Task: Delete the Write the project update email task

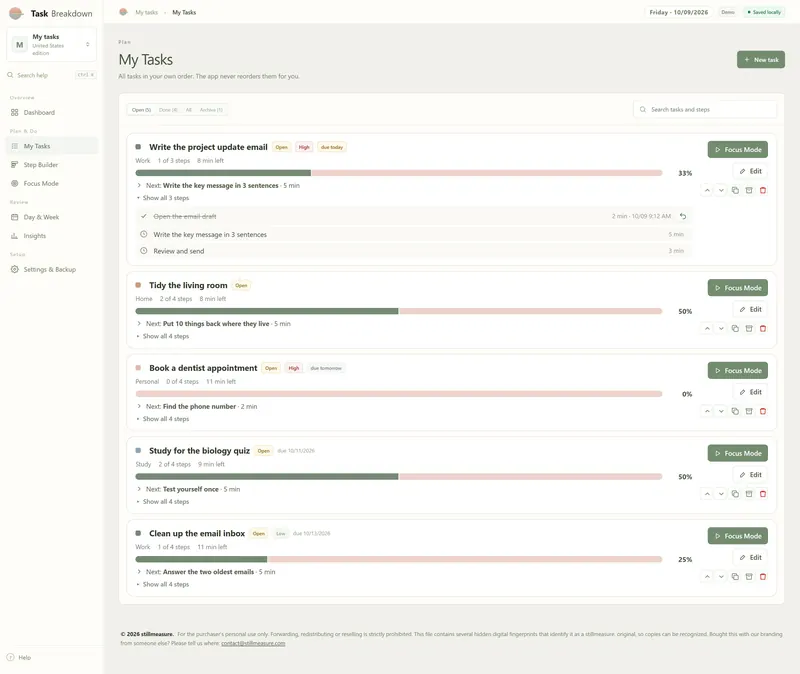Action: [763, 190]
